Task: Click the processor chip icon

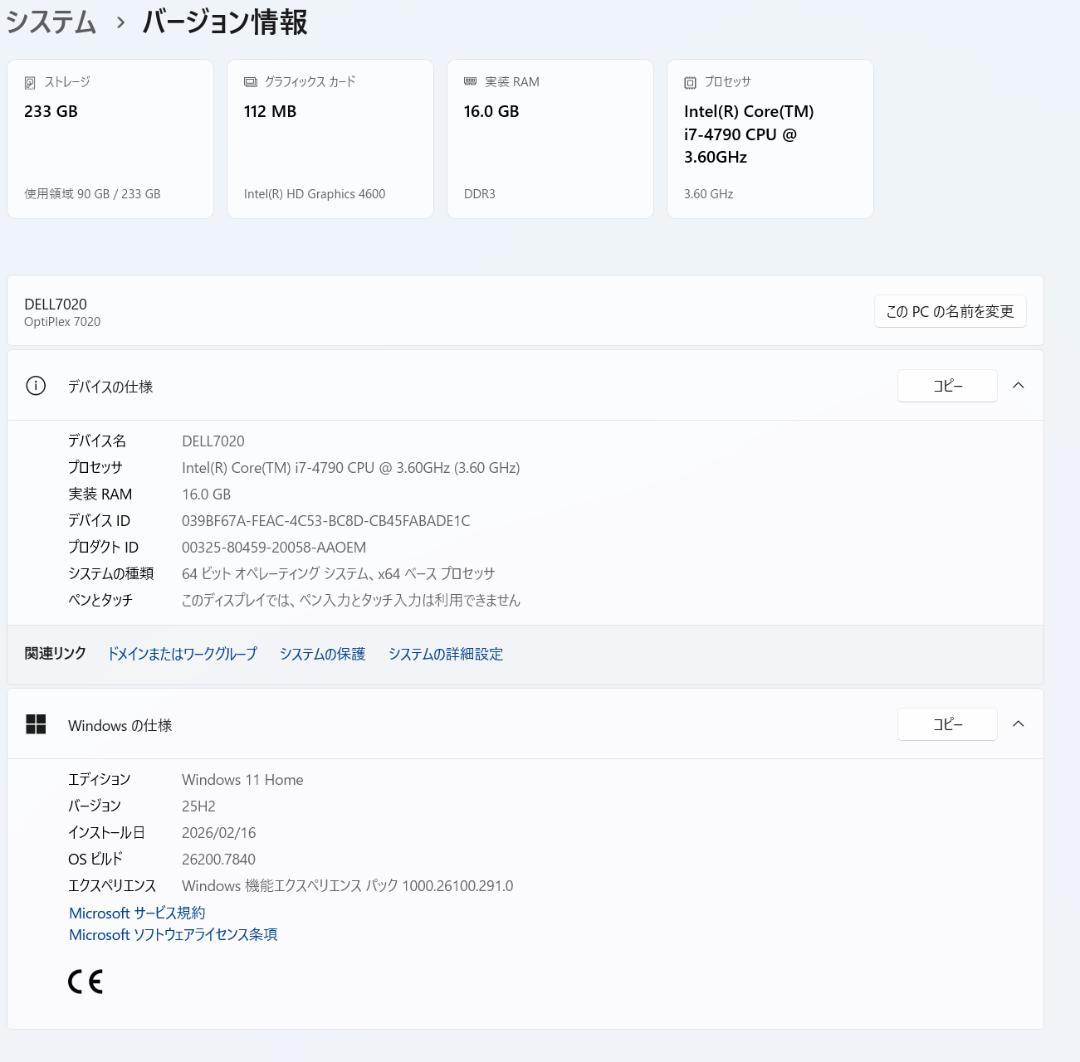Action: tap(690, 83)
